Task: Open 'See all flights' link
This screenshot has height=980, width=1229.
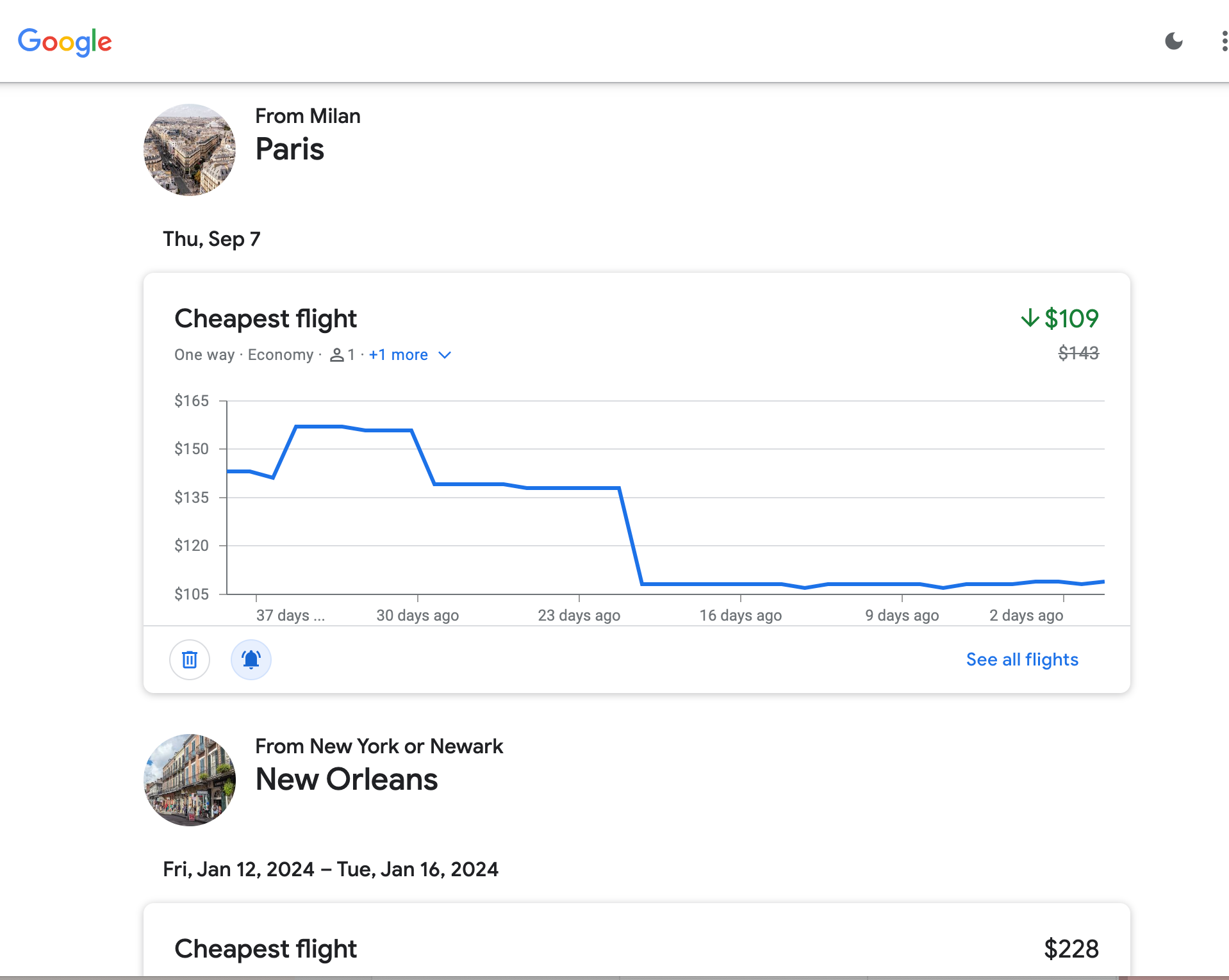Action: click(x=1021, y=660)
